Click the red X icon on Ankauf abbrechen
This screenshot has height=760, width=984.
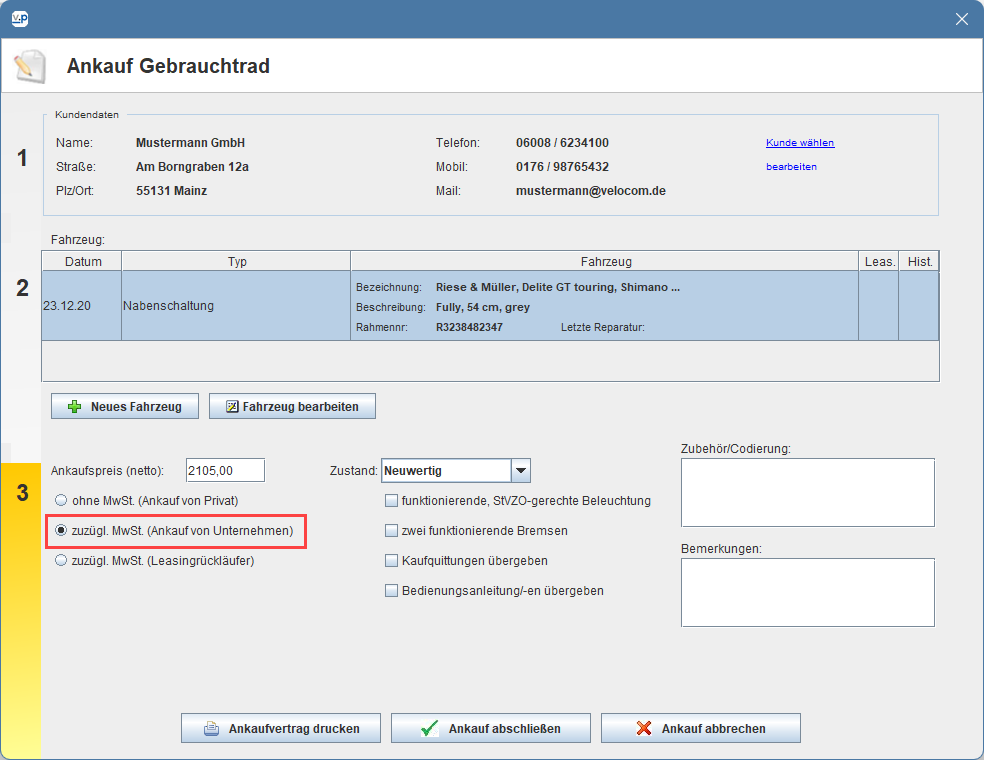pos(644,729)
